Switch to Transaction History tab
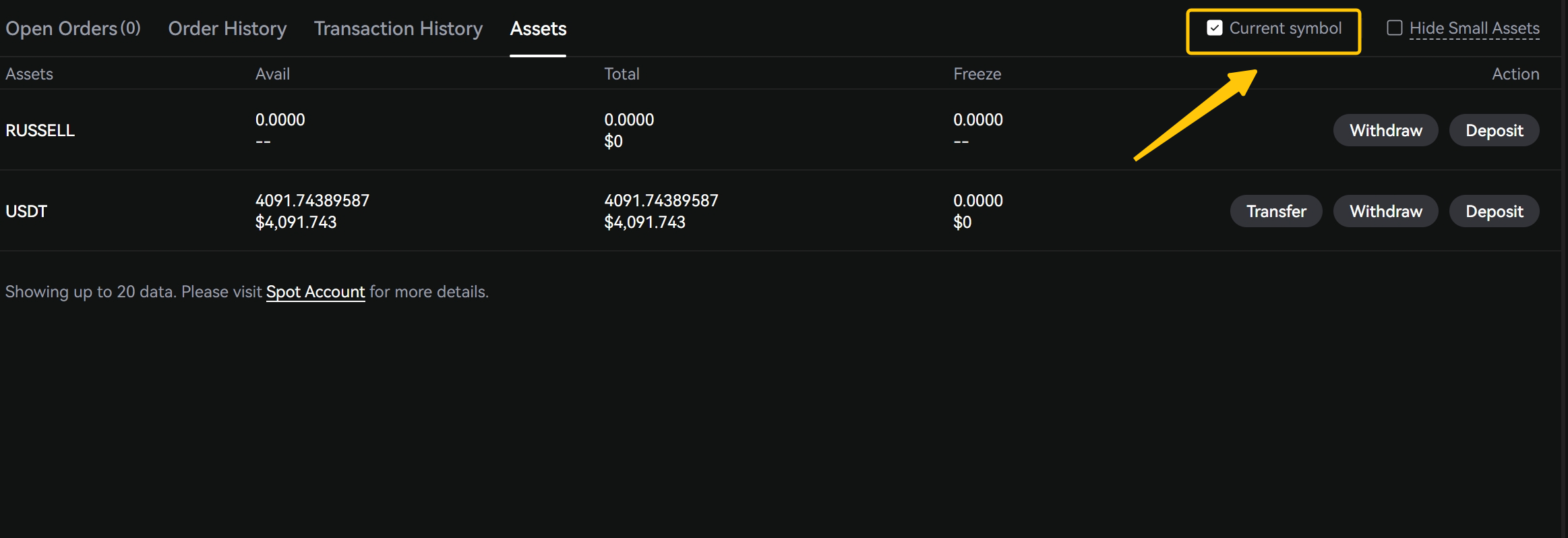 pyautogui.click(x=398, y=28)
